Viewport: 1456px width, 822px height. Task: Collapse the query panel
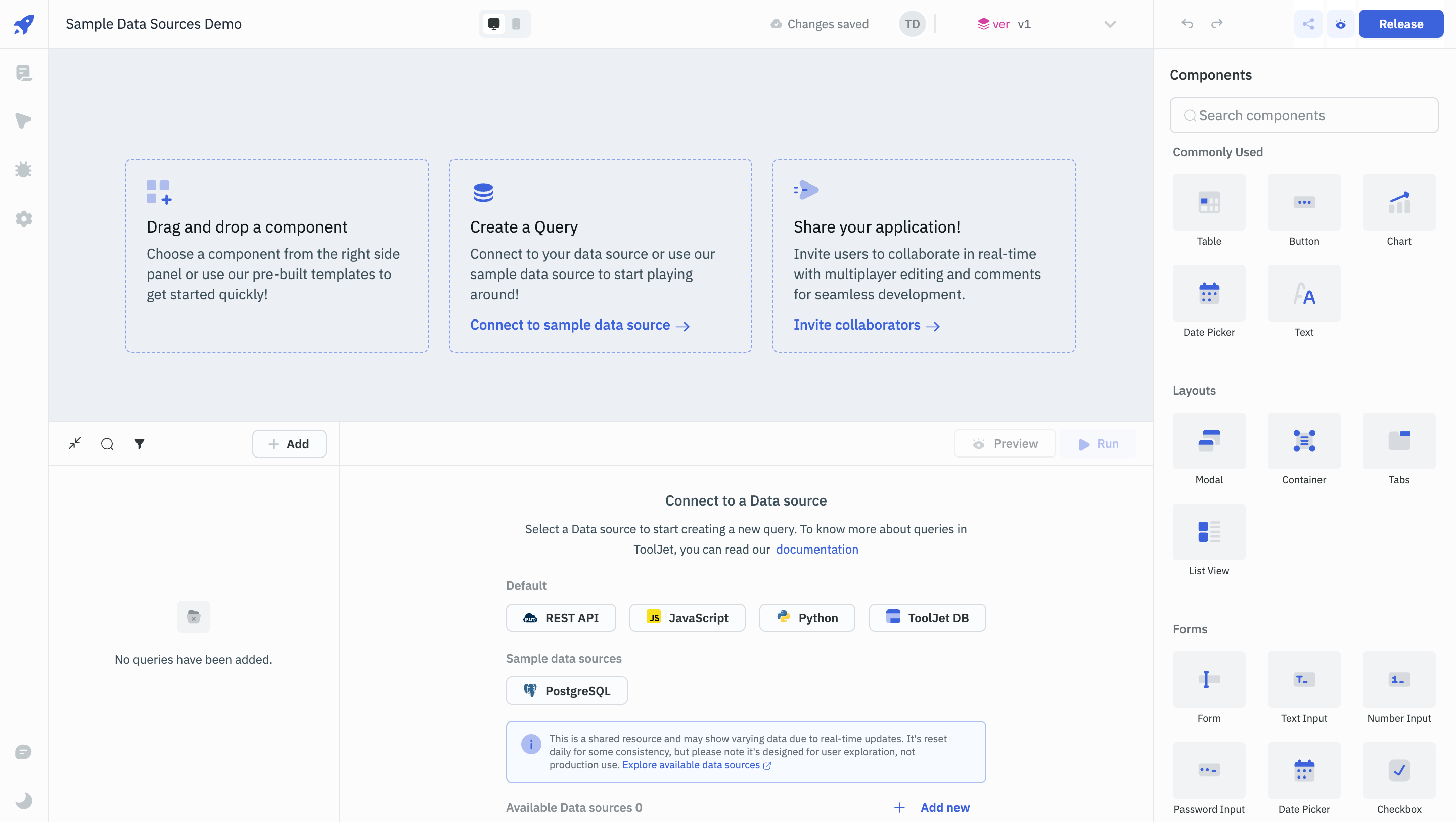[x=75, y=444]
